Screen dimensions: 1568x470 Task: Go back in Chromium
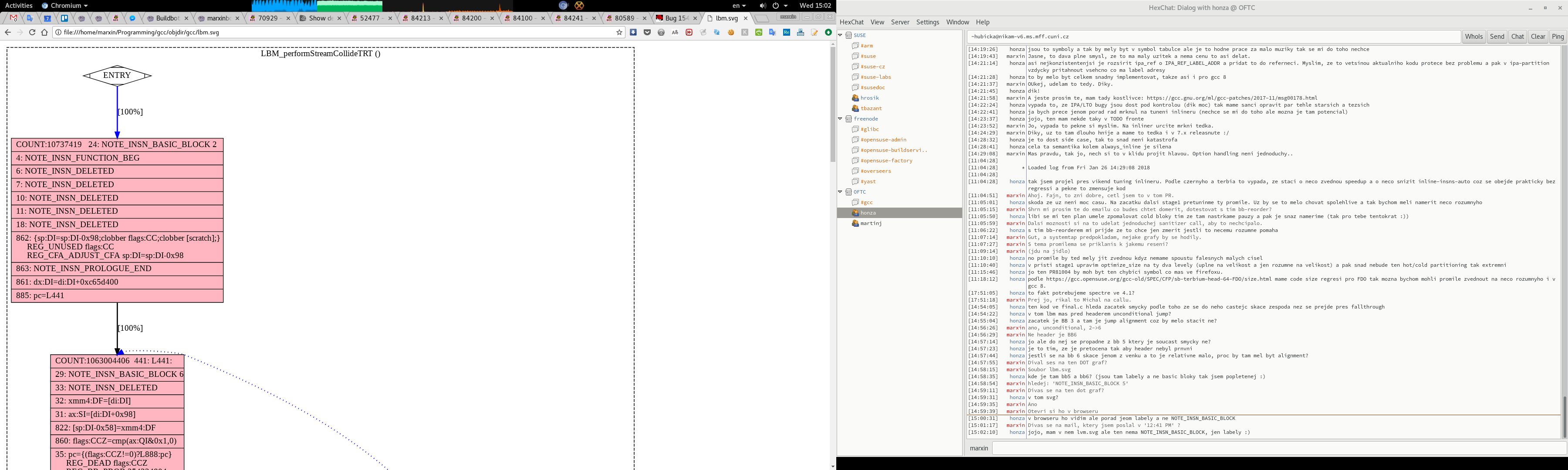7,32
